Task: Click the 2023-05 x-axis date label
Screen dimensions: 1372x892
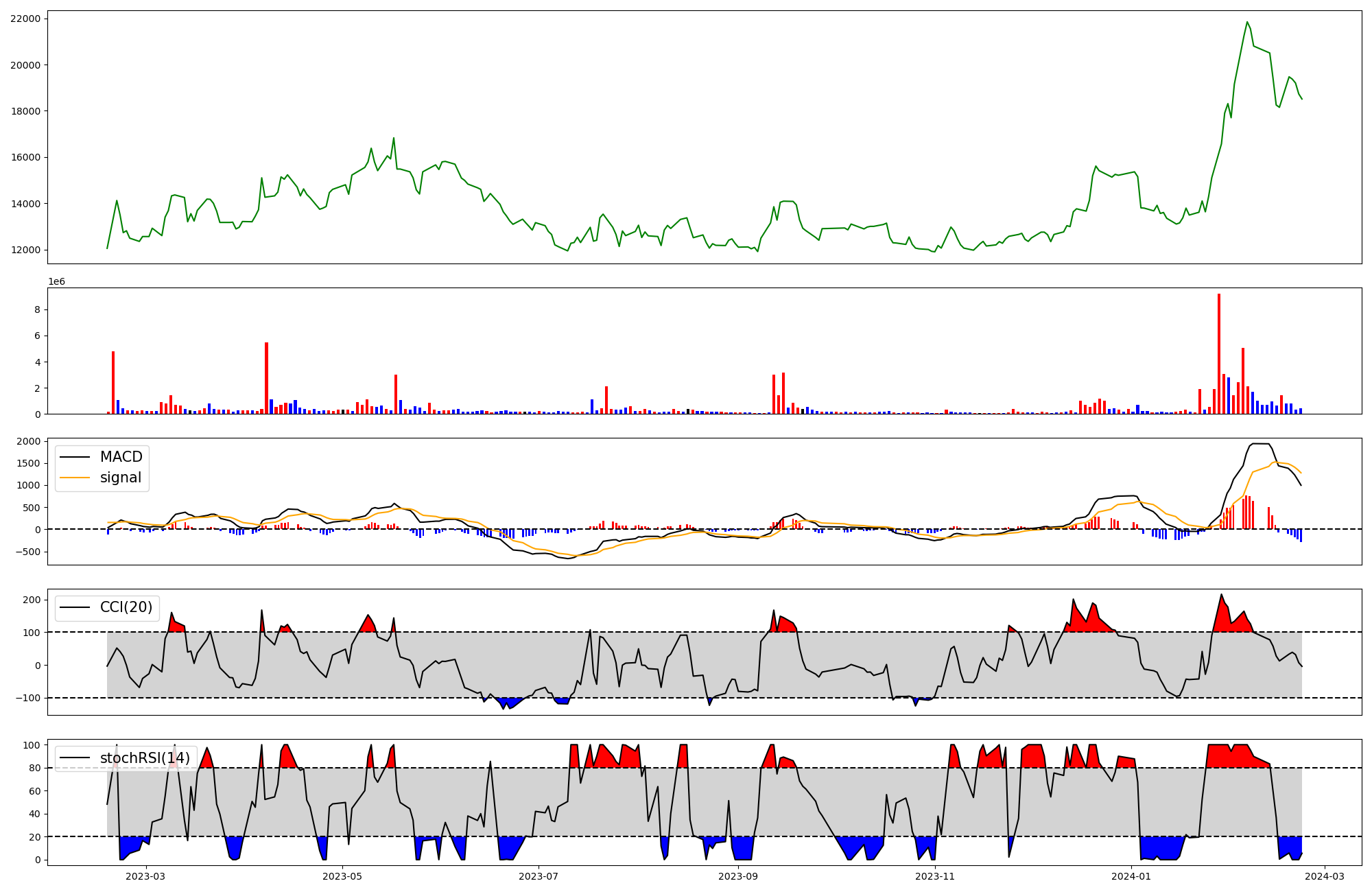Action: coord(342,876)
